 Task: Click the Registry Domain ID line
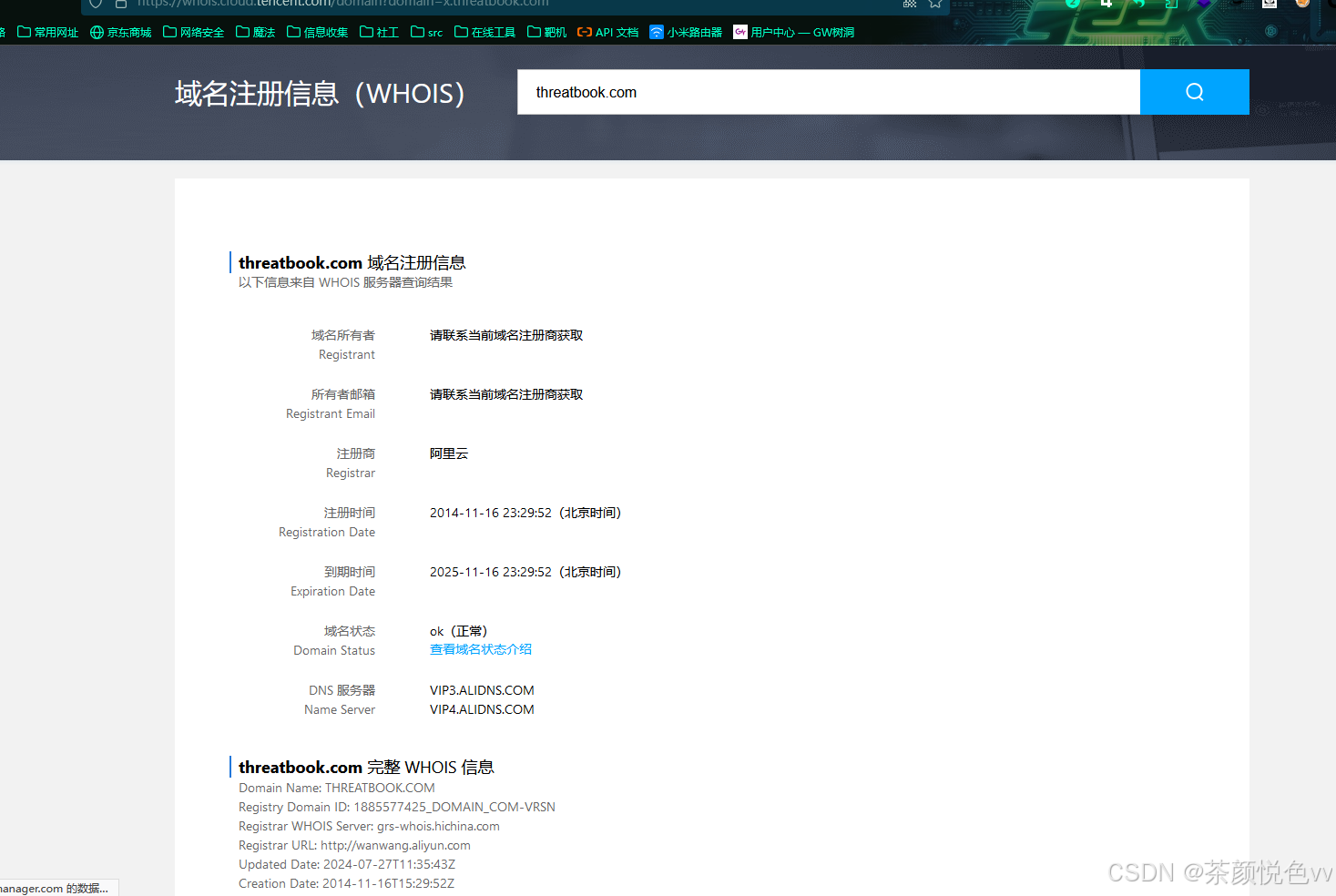pos(397,807)
